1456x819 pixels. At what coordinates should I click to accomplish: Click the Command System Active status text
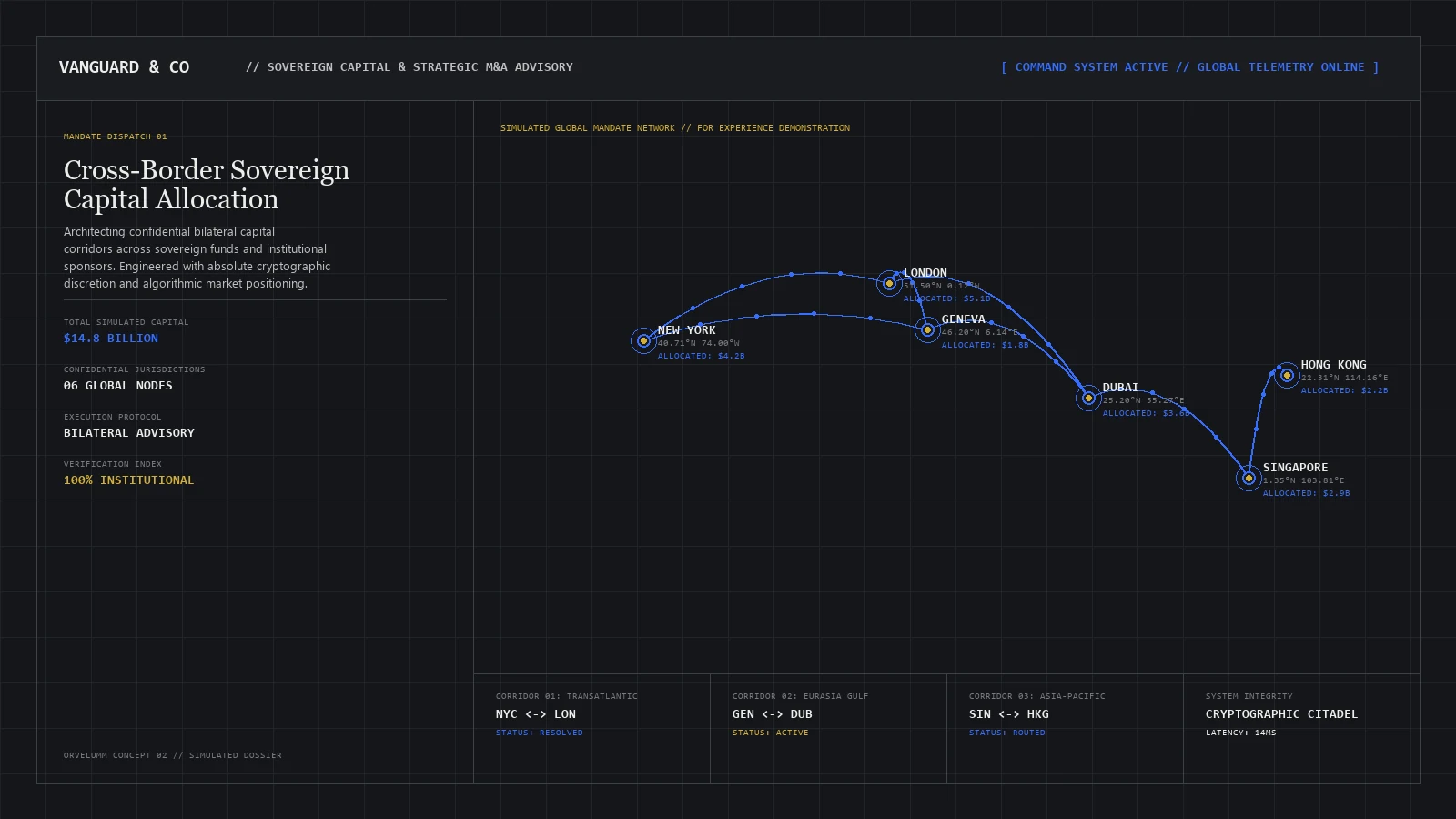(1189, 67)
